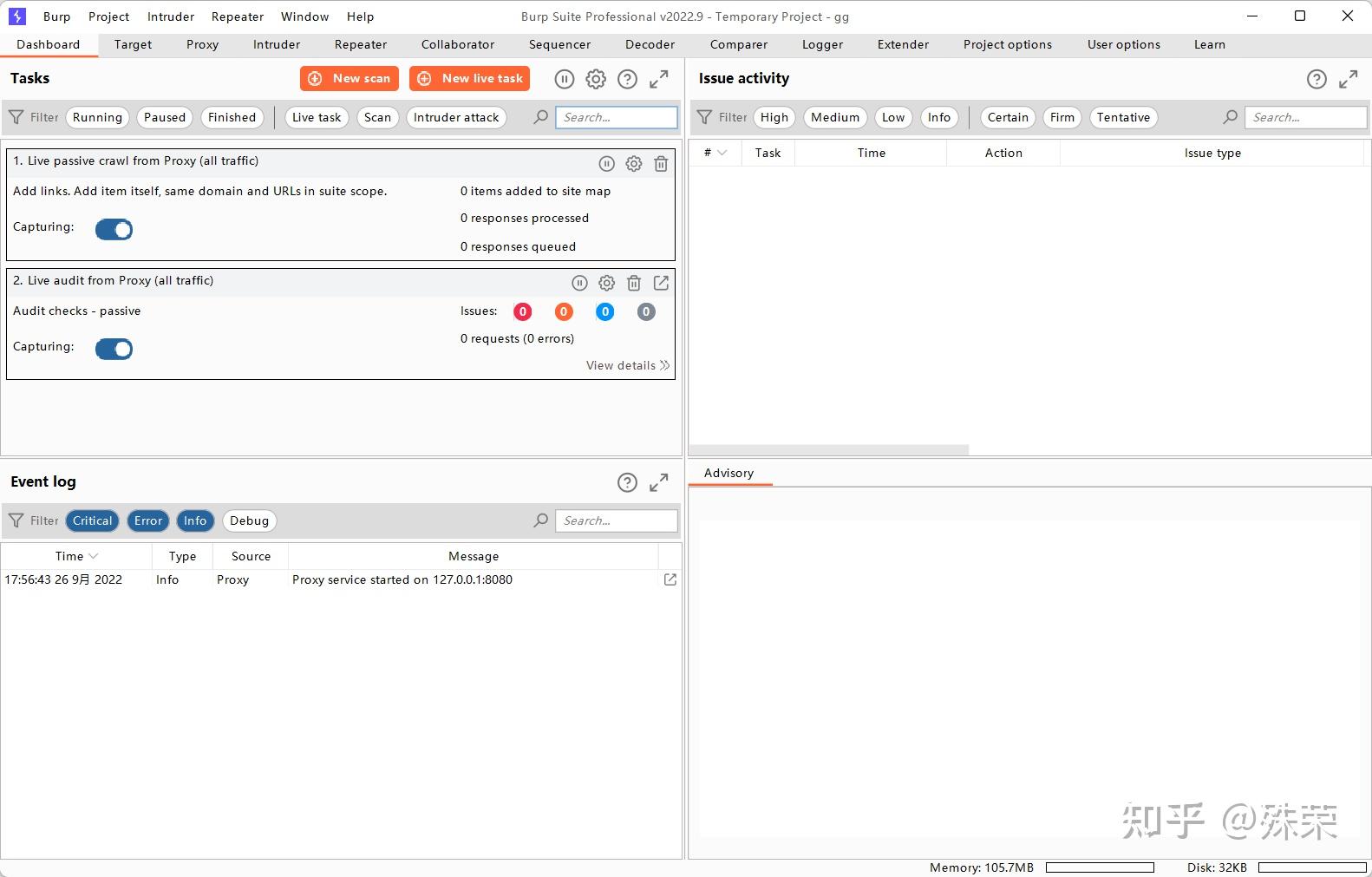Open Live audit task in new window
Screen dimensions: 1372x877
pos(661,283)
